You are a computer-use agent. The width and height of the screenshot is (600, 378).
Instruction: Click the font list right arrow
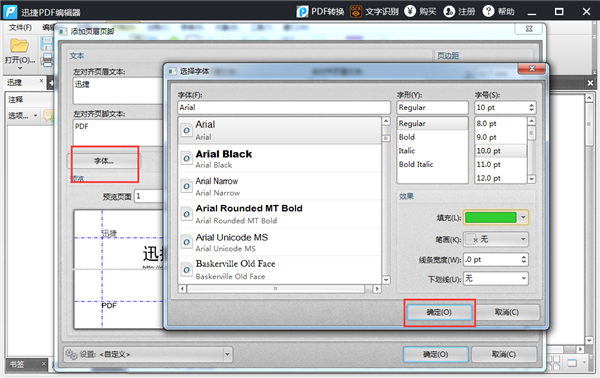point(377,289)
